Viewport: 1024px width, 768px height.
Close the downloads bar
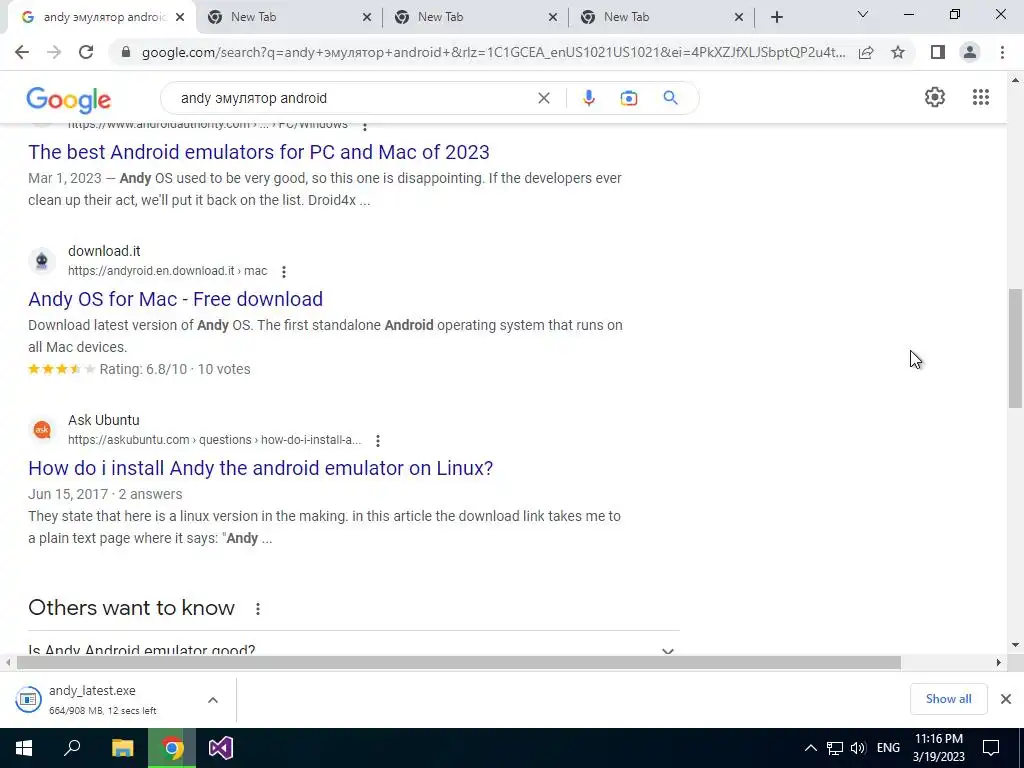[x=1006, y=699]
